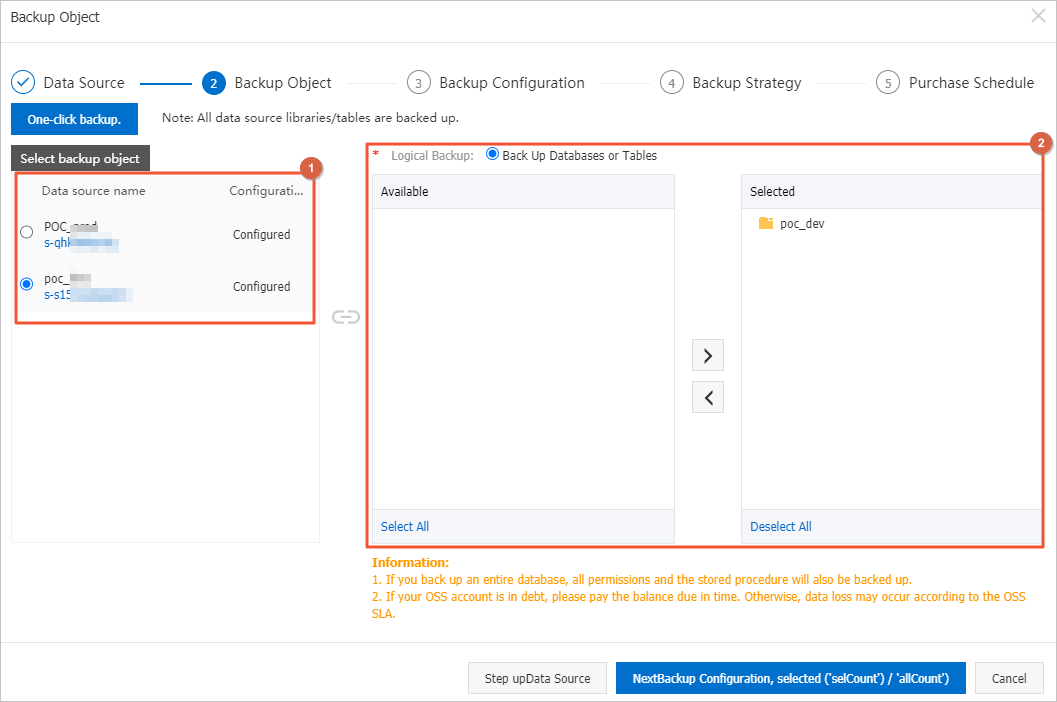Click Next Backup Configuration button

(x=791, y=678)
